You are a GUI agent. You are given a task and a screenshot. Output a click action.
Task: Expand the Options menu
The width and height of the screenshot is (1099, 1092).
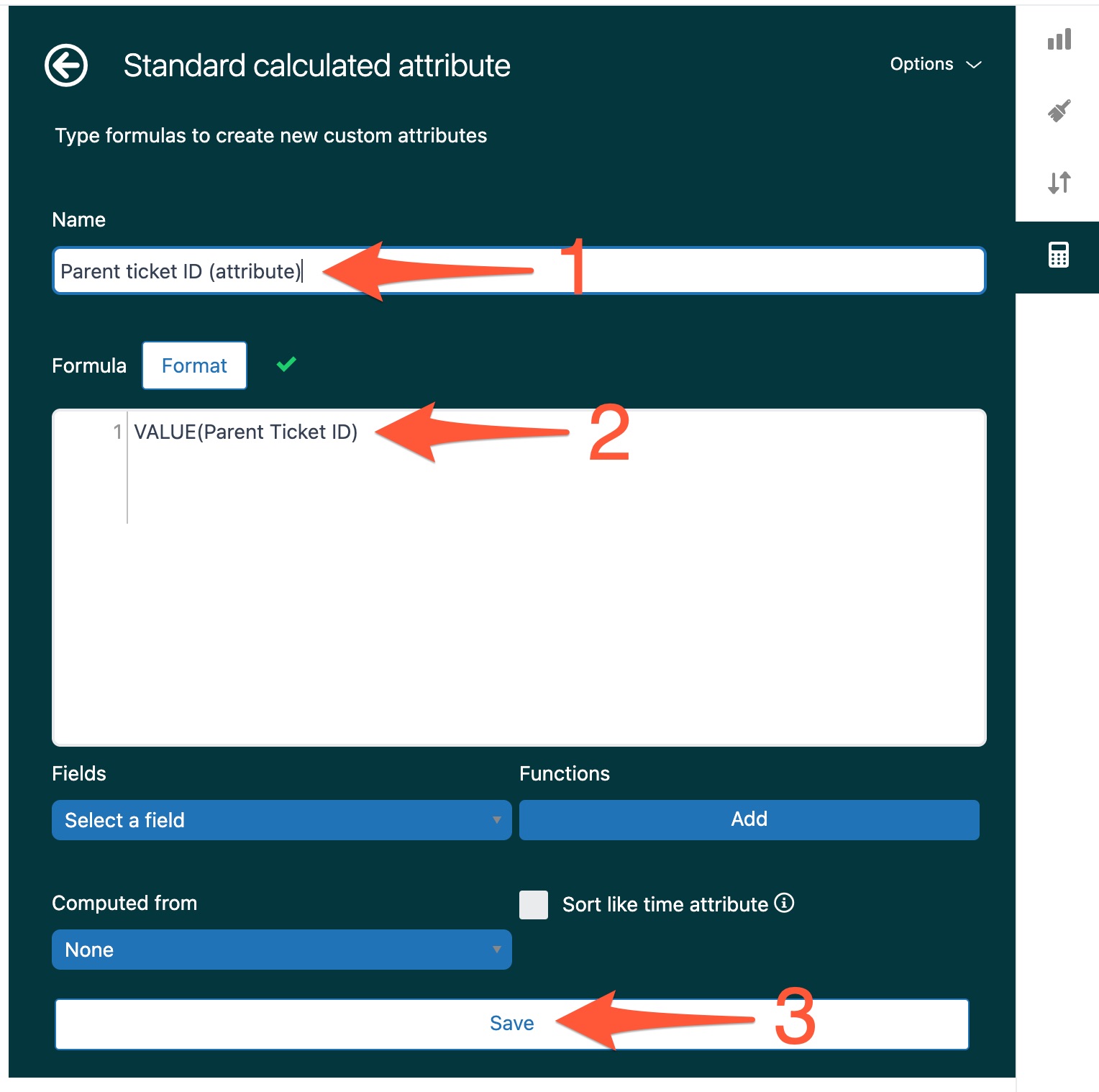pos(935,64)
